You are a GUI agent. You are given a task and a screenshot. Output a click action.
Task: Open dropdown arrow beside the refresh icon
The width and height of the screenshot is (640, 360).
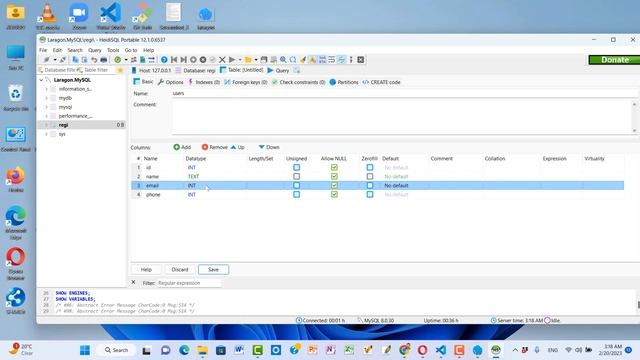(x=126, y=60)
